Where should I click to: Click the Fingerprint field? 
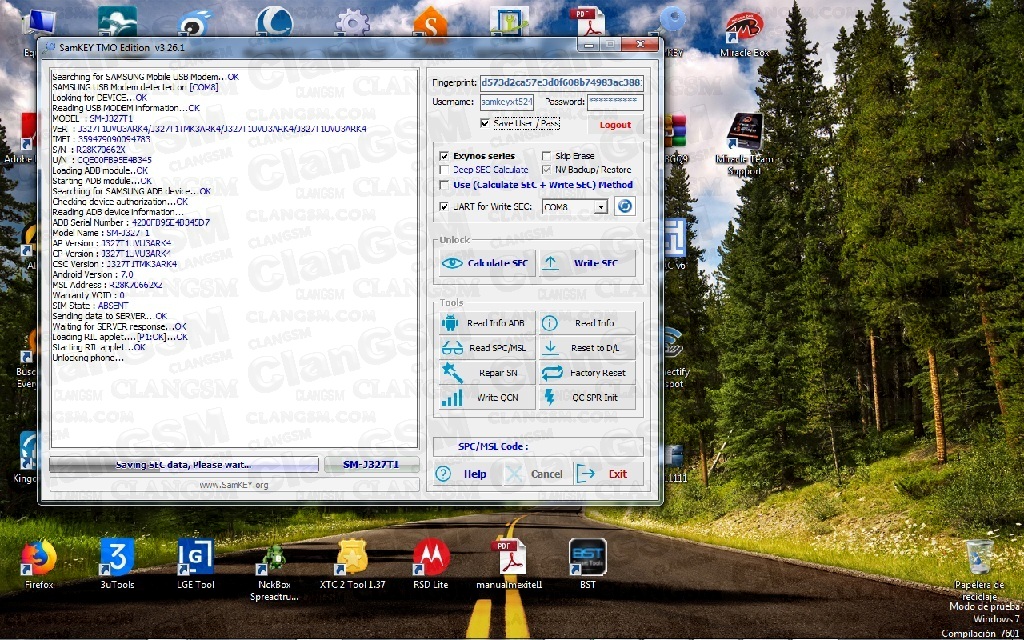[562, 84]
